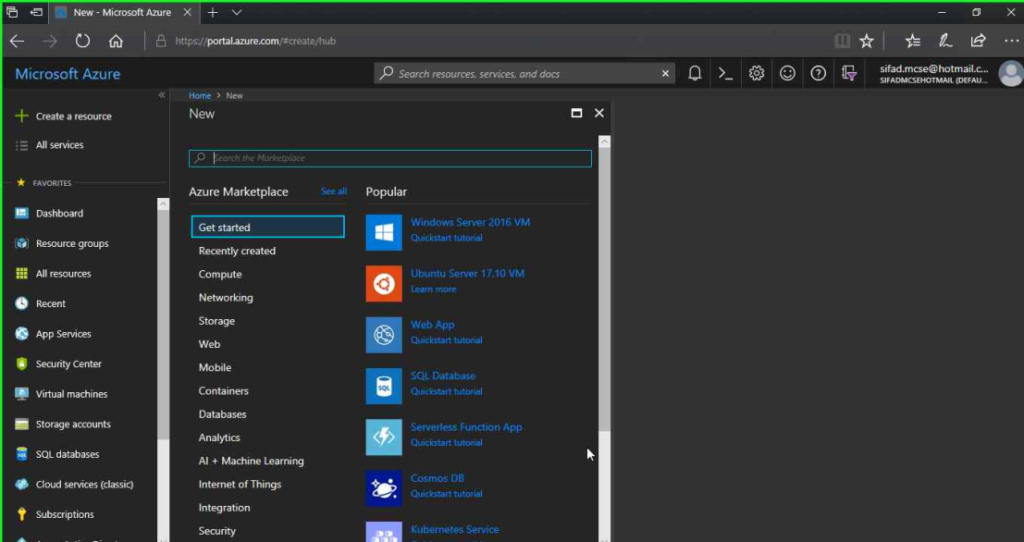Screen dimensions: 1024x542
Task: Select the Recently created category
Action: click(237, 251)
